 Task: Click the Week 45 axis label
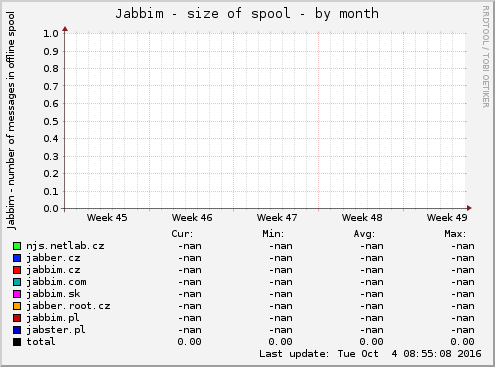(107, 218)
